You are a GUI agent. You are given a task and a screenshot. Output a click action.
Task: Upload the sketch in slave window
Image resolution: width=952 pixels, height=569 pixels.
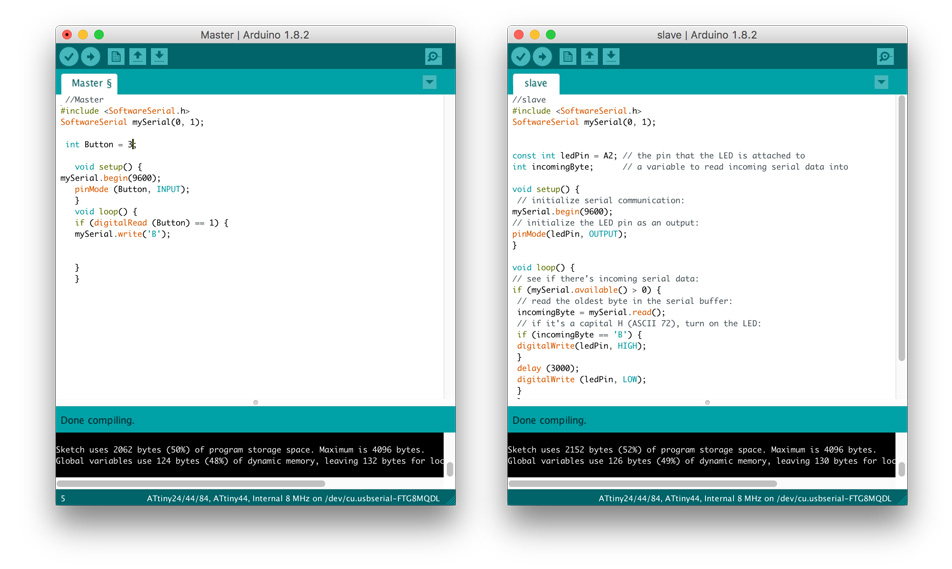[542, 56]
